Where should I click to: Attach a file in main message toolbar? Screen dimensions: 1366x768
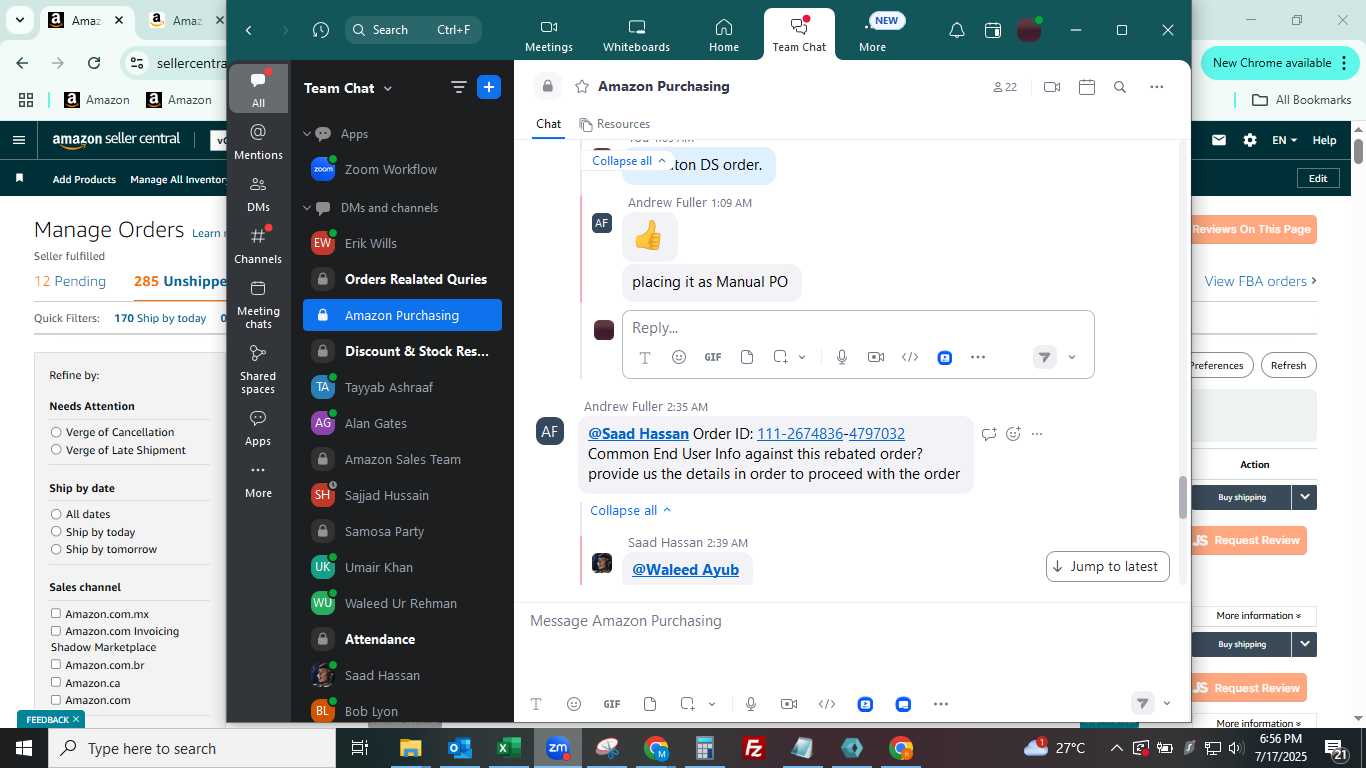coord(650,704)
